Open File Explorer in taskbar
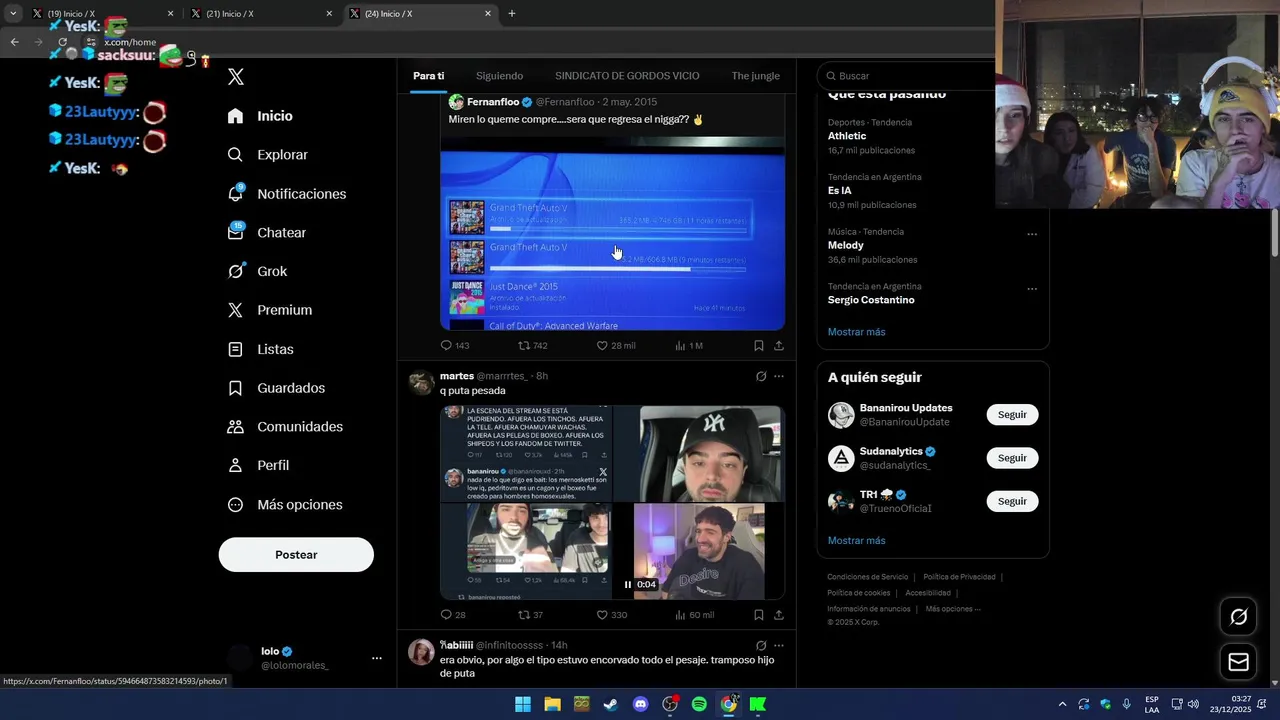The image size is (1280, 720). (x=552, y=705)
